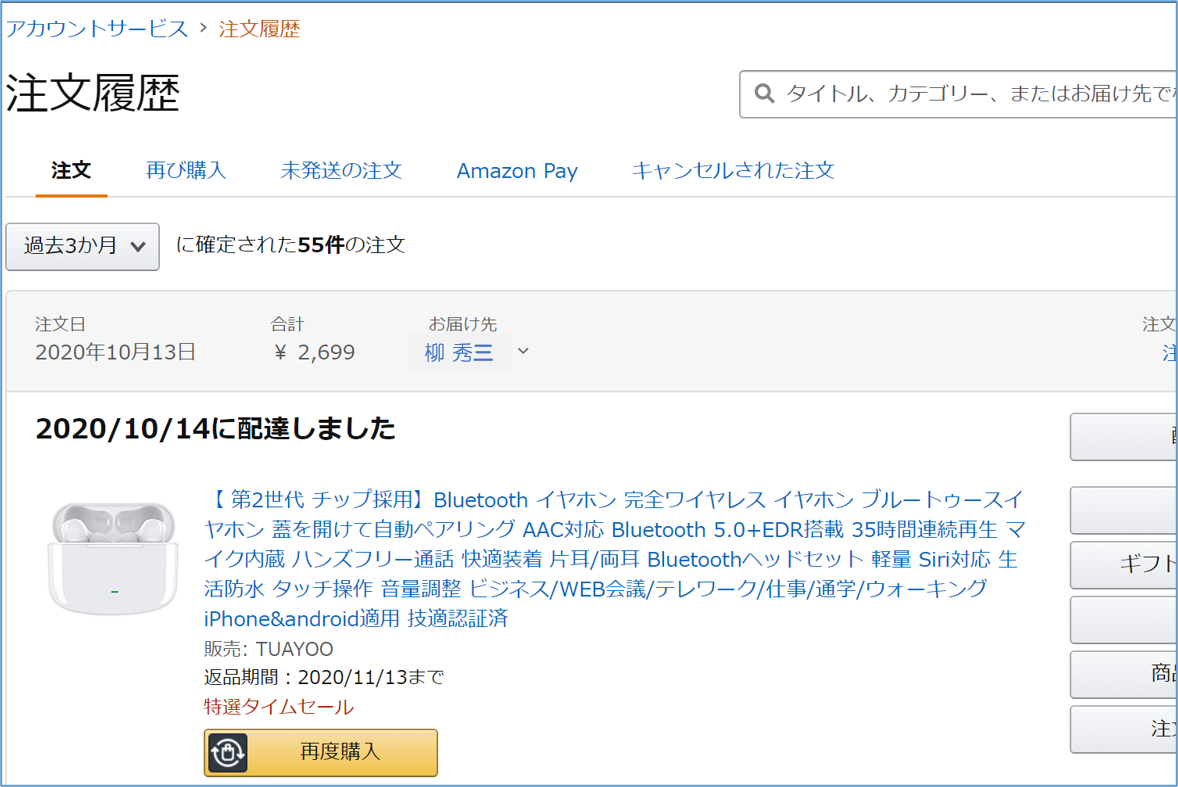View the キャンセルされた注文 tab
Image resolution: width=1178 pixels, height=787 pixels.
[x=732, y=170]
